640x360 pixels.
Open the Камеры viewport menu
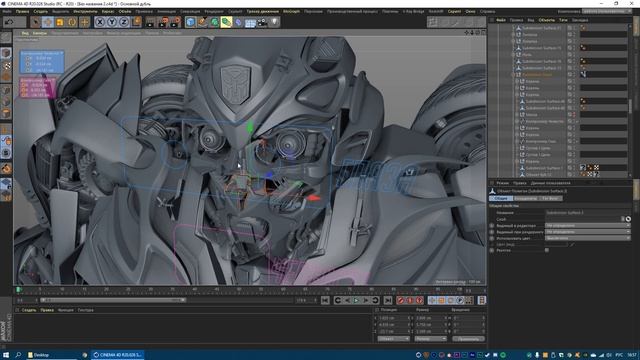pyautogui.click(x=40, y=33)
